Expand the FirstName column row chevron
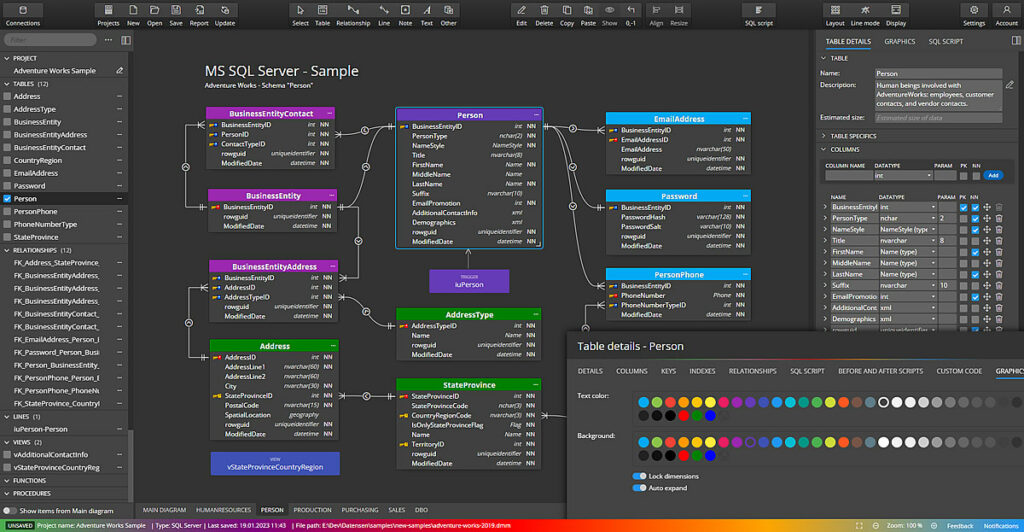The width and height of the screenshot is (1024, 532). pyautogui.click(x=825, y=252)
